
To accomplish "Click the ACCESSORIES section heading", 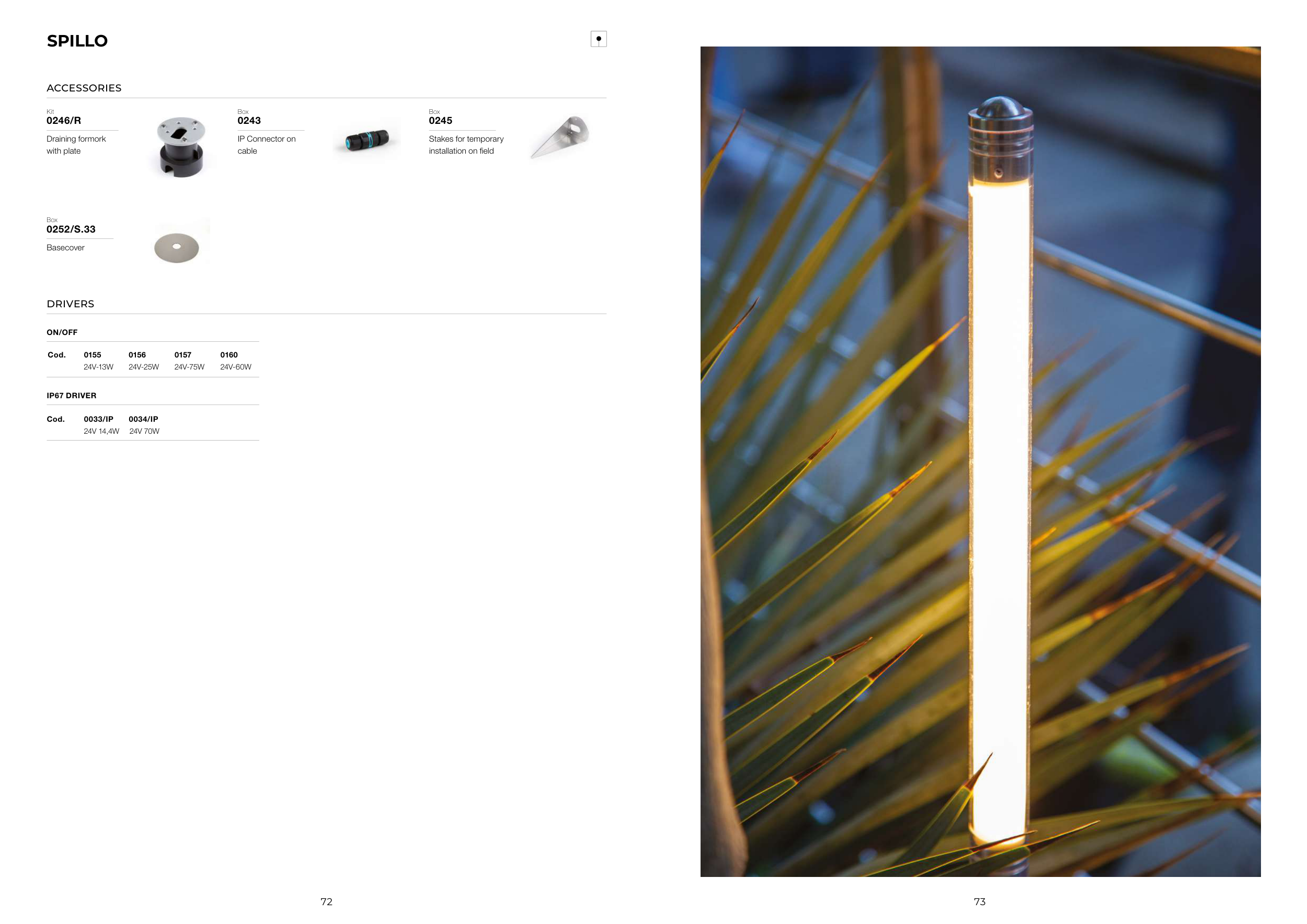I will [84, 88].
